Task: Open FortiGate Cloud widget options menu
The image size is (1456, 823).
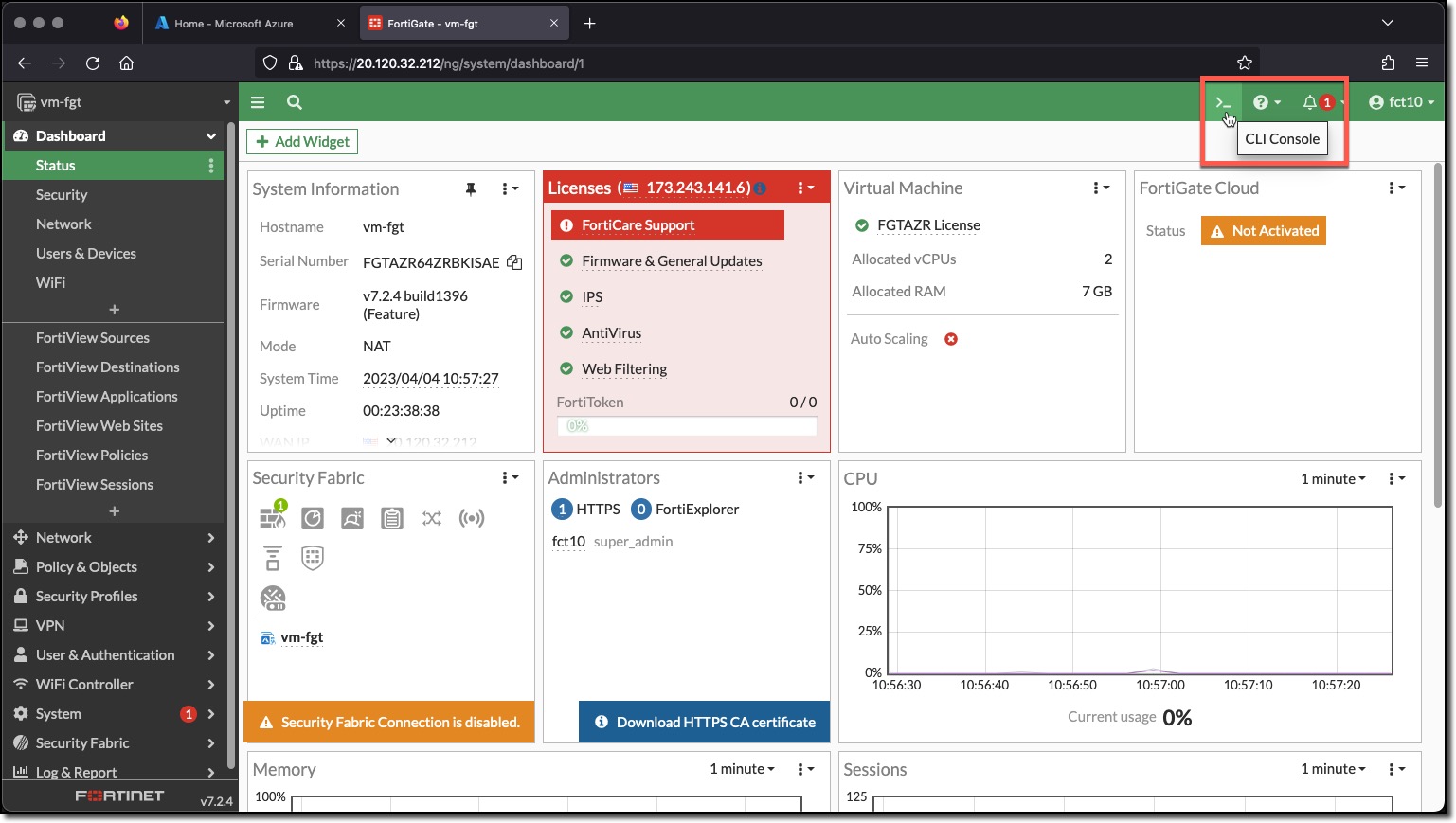Action: 1396,188
